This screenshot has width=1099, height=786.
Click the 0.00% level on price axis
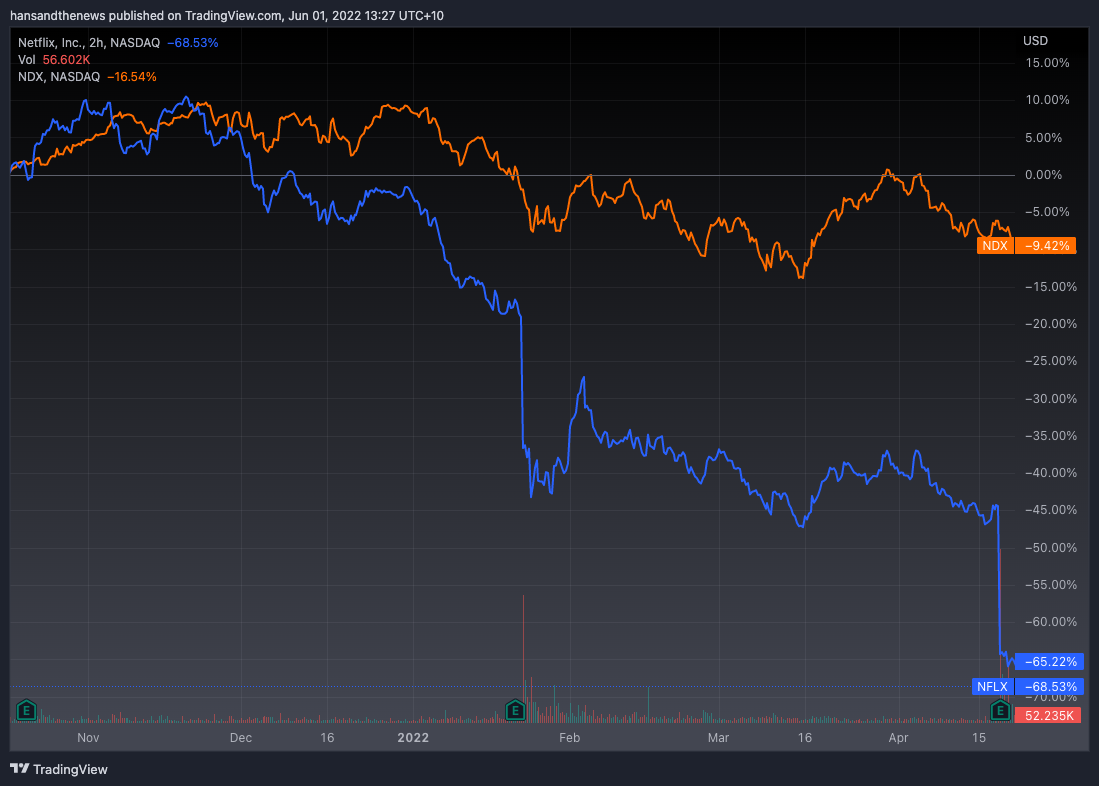[1049, 175]
